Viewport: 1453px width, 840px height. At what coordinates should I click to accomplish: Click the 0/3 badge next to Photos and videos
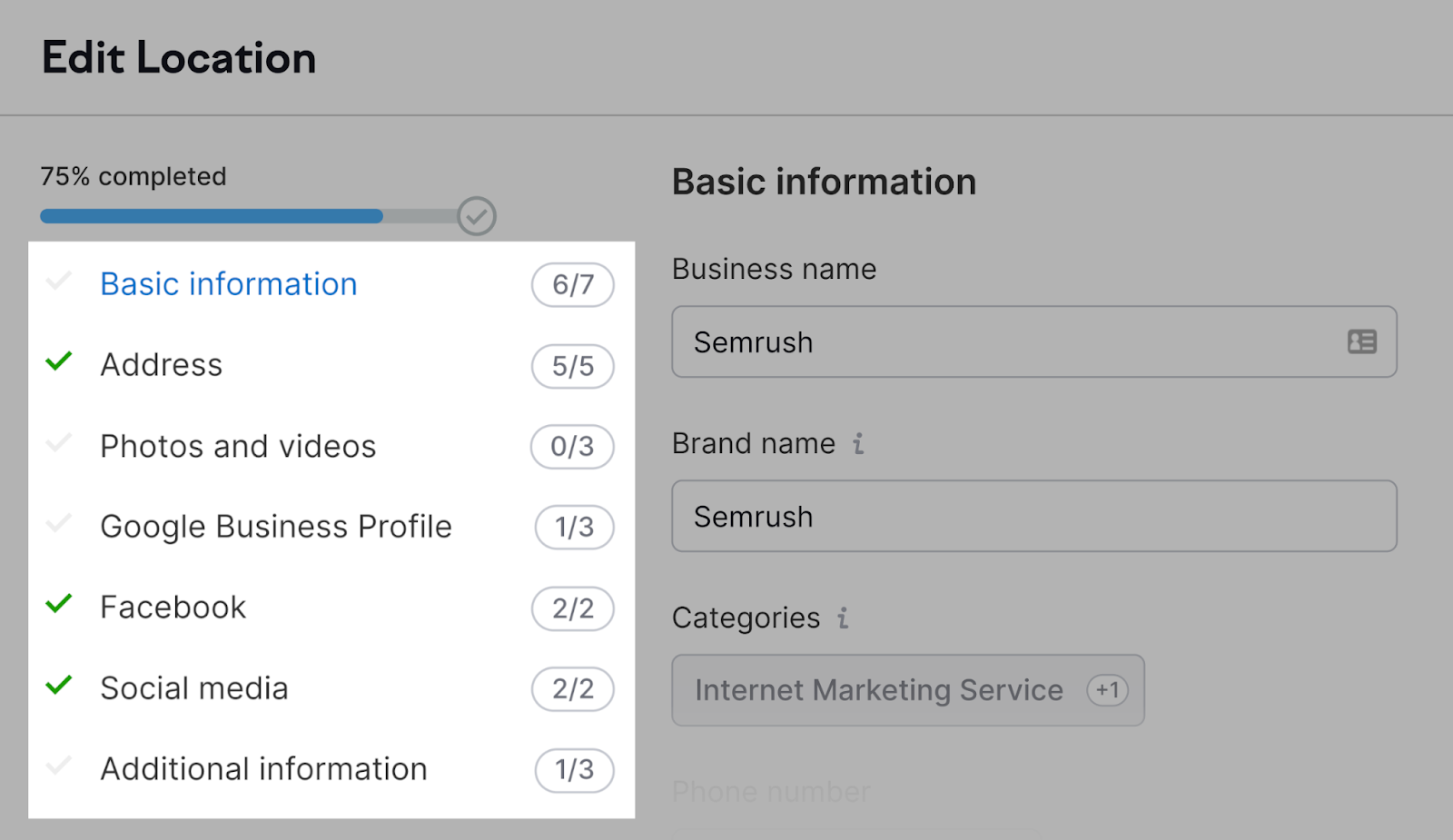coord(572,447)
